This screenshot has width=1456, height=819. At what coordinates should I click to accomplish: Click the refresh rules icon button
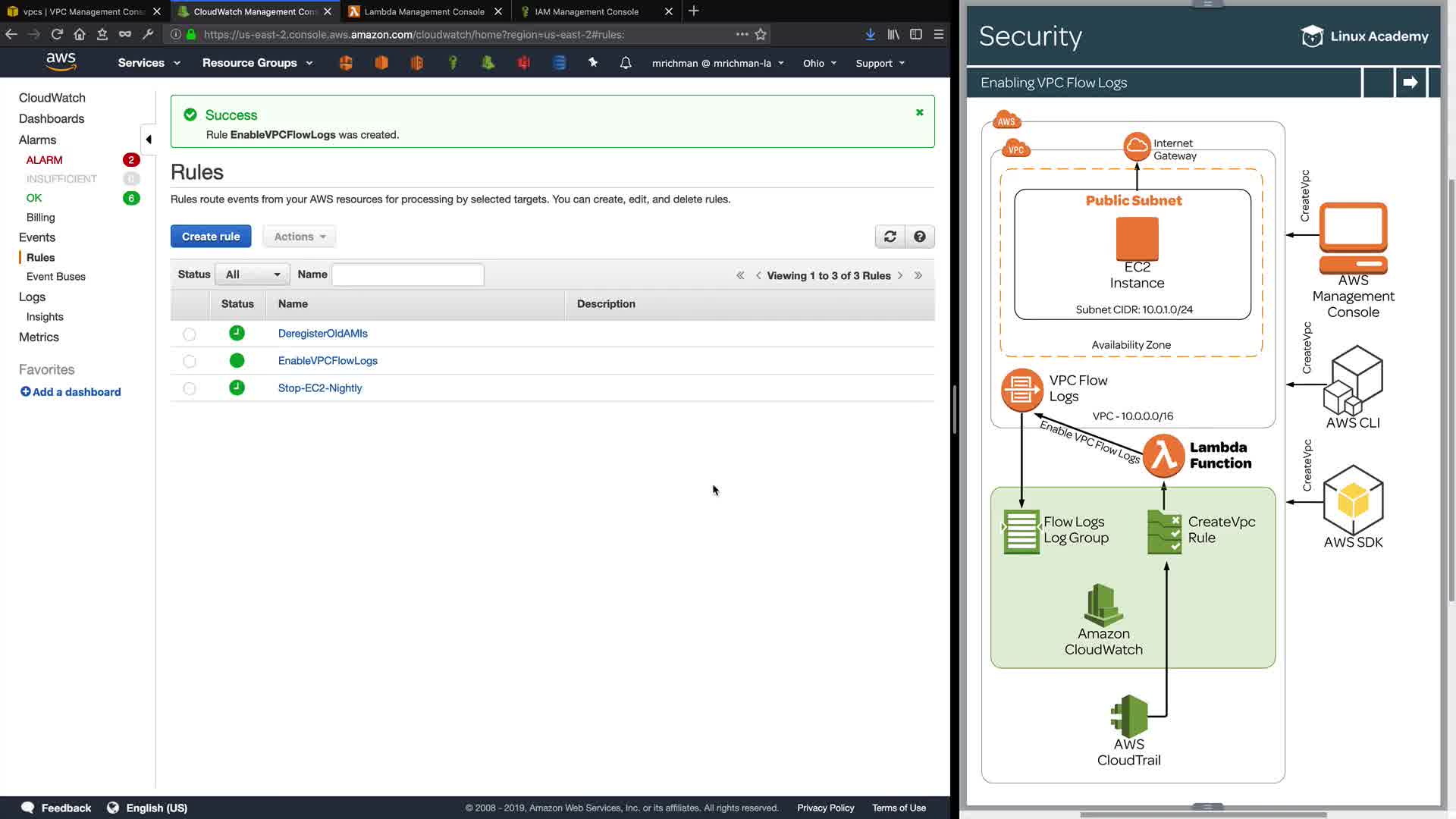click(x=890, y=237)
